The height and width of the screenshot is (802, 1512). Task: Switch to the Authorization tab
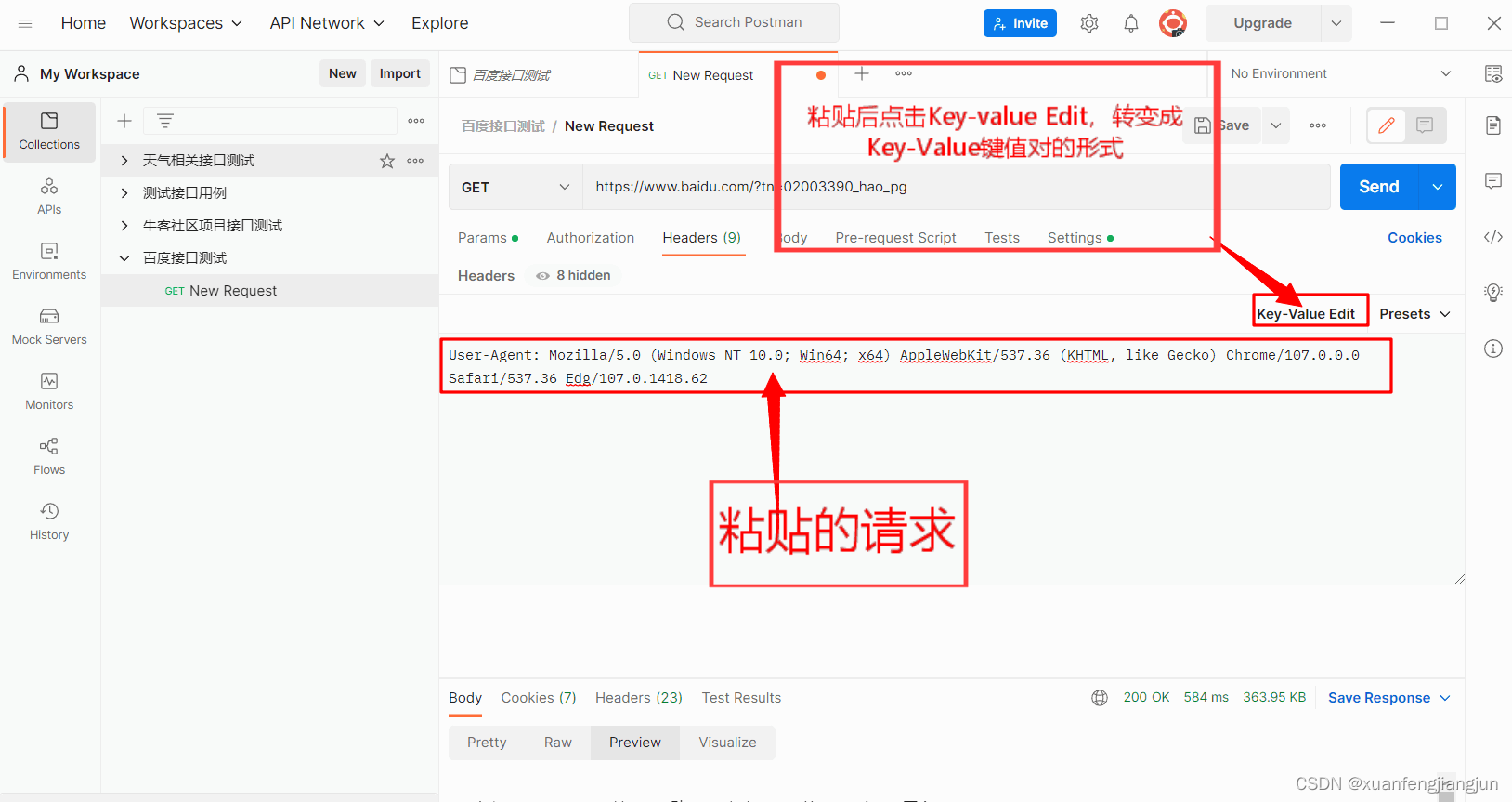[x=591, y=238]
